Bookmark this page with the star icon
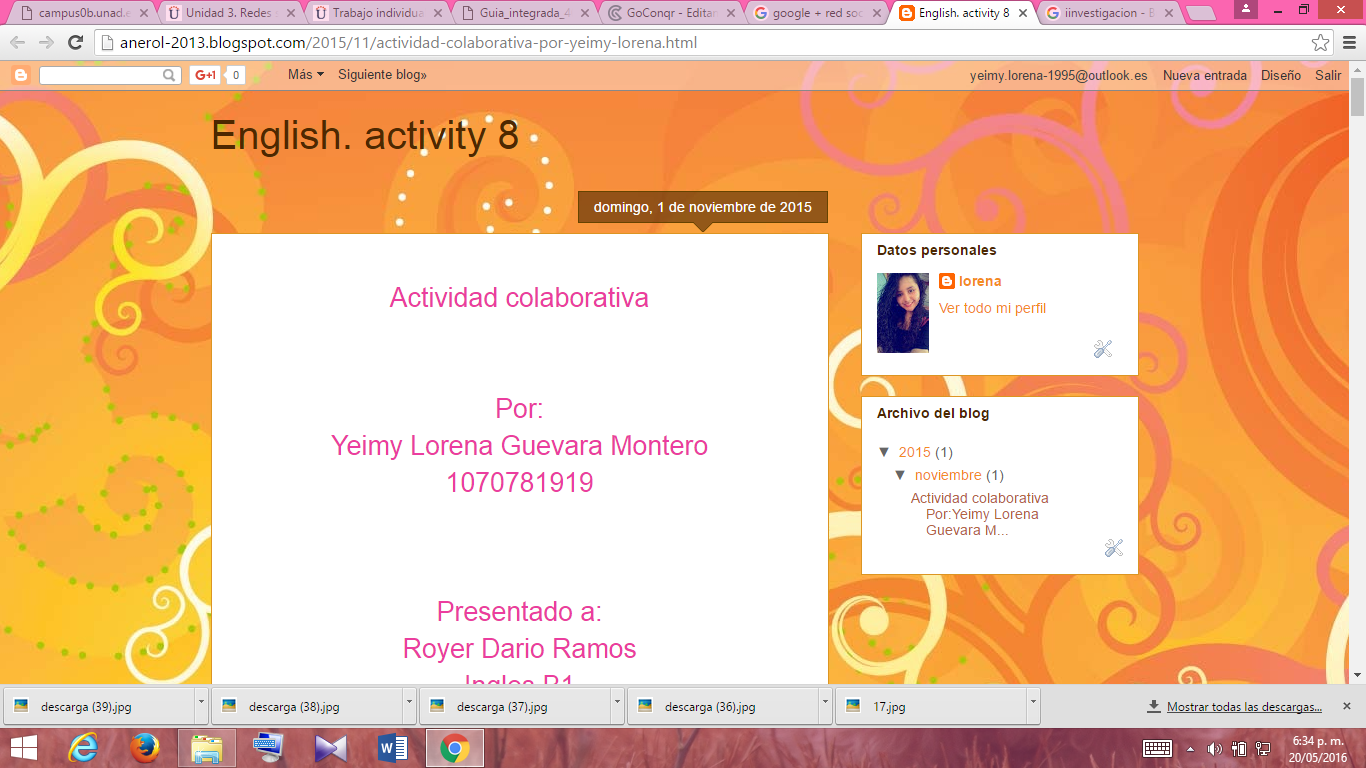The image size is (1366, 768). pos(1321,43)
